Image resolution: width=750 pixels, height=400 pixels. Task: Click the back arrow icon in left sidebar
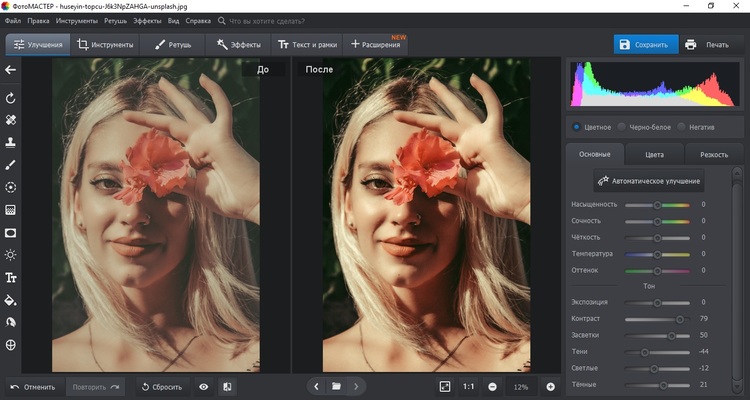11,70
